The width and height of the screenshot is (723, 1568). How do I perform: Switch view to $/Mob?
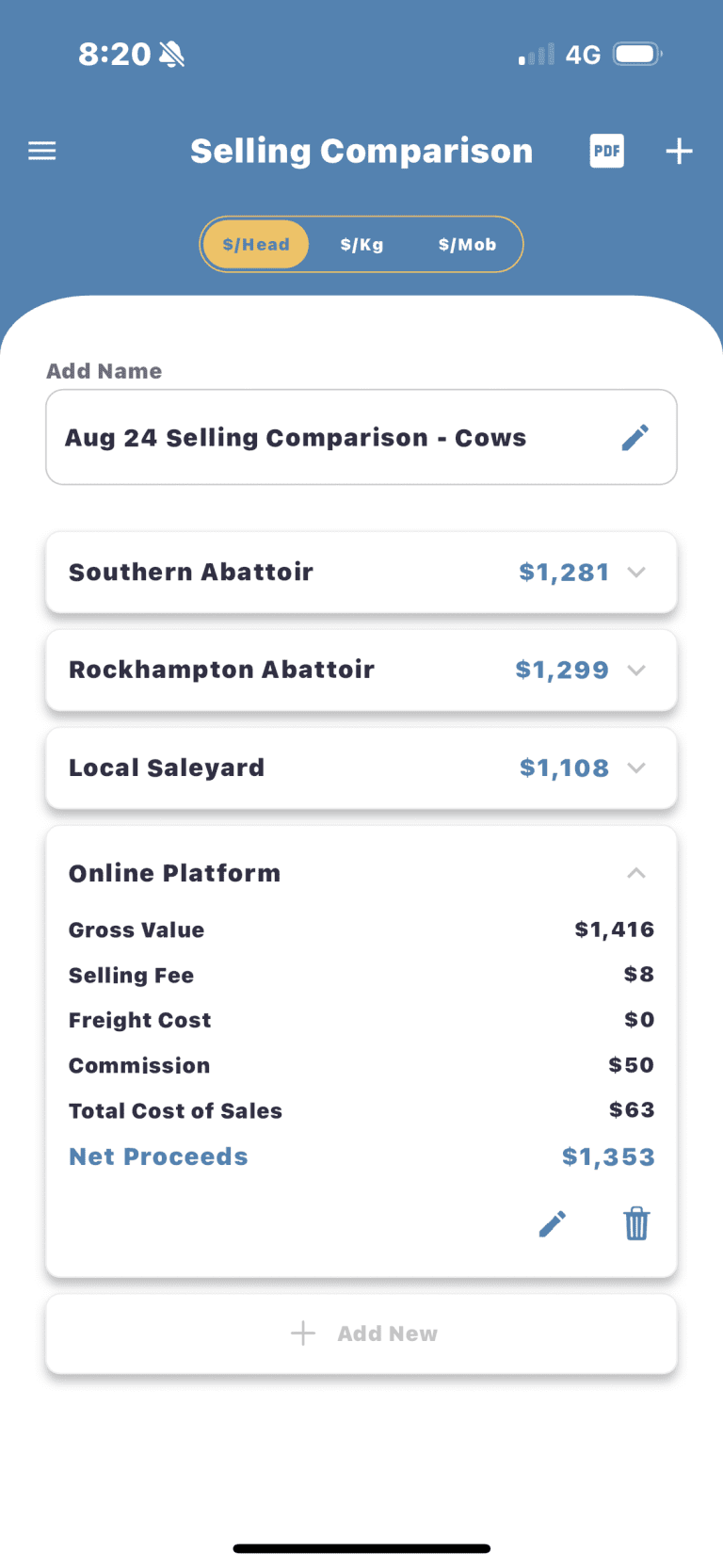point(467,245)
